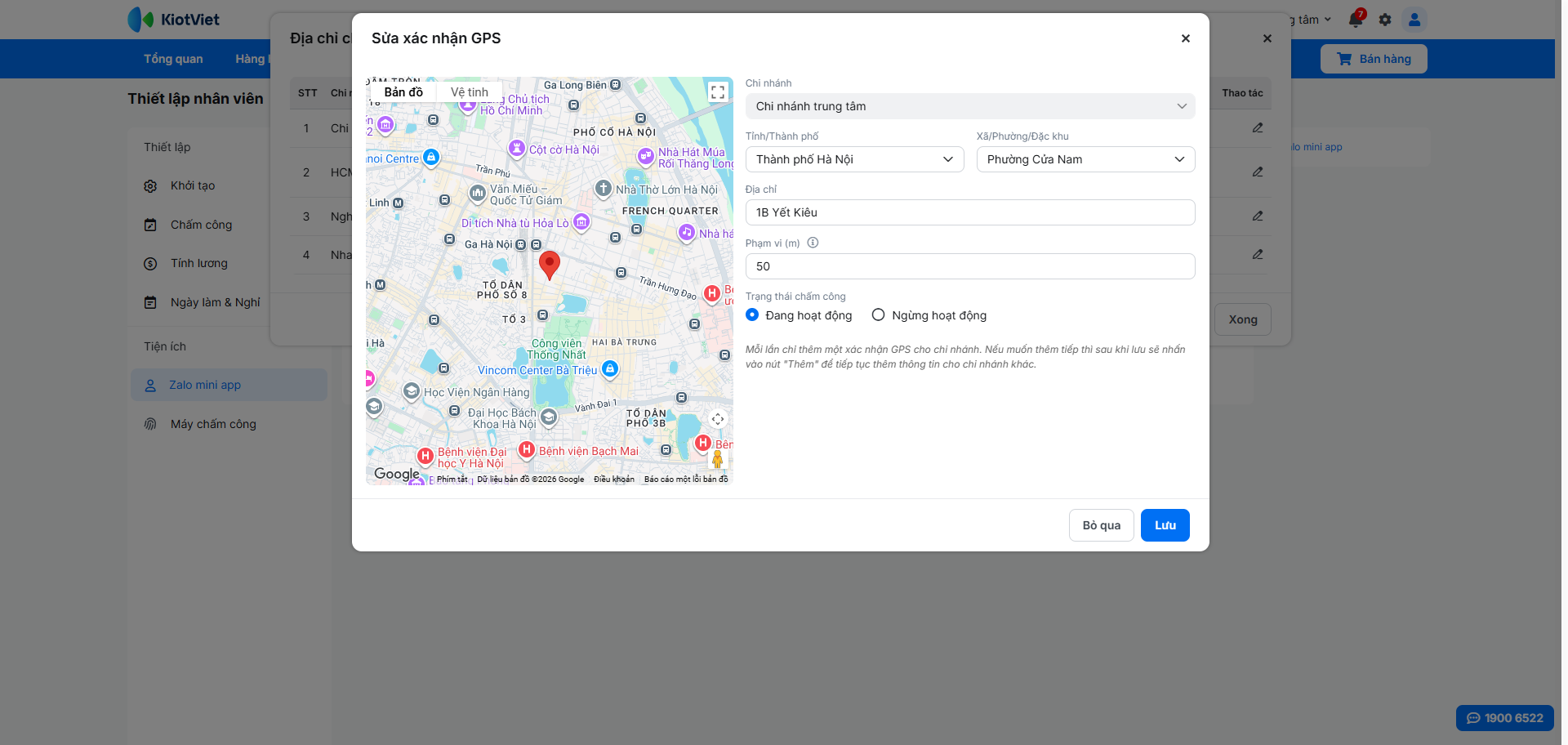
Task: Click the KiotViet logo
Action: [x=174, y=20]
